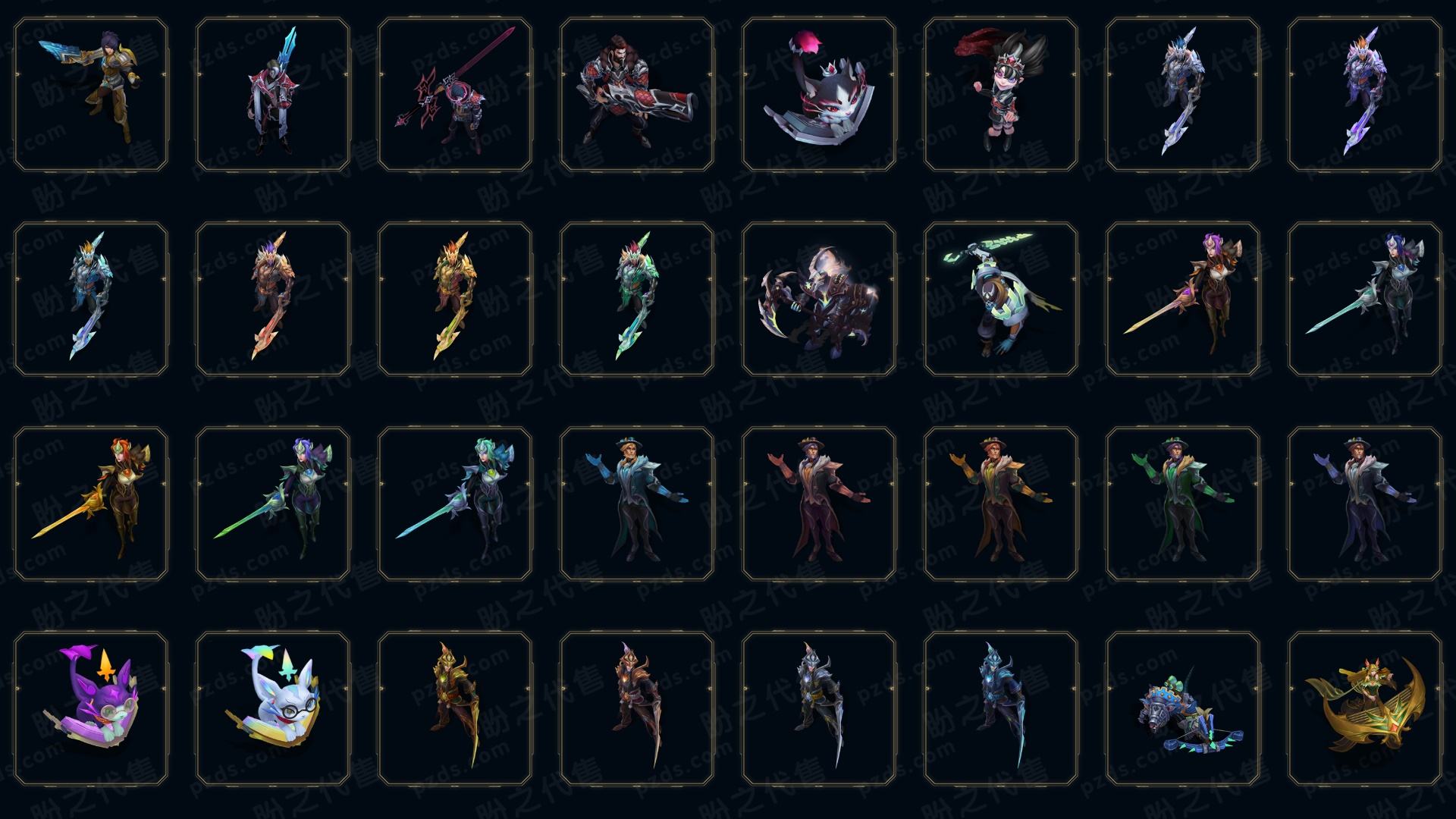Choose the top-down fighter with green glowing staff

click(x=1001, y=299)
